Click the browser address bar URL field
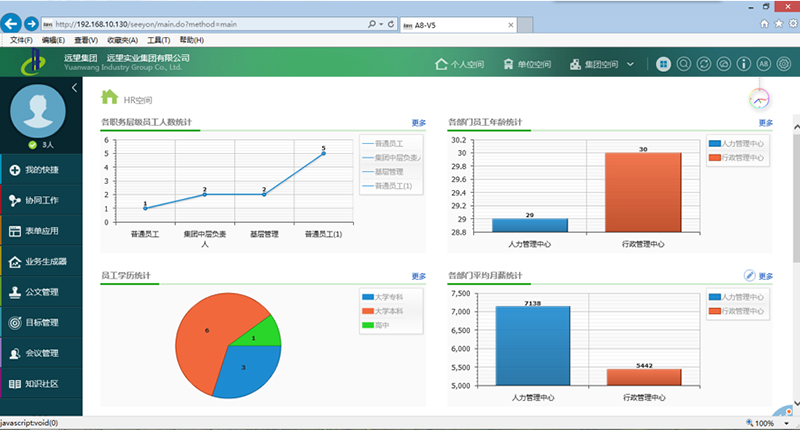This screenshot has height=430, width=800. [x=210, y=22]
